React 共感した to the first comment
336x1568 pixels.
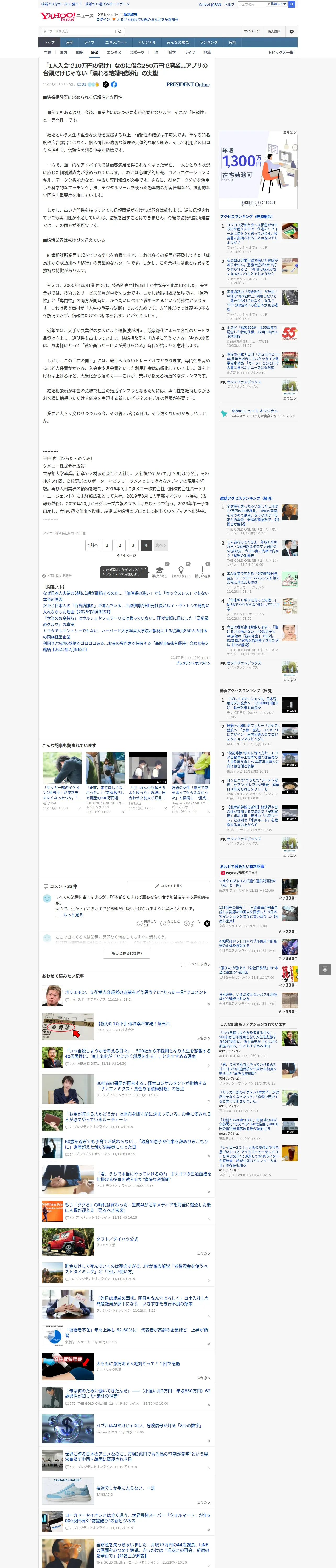[147, 923]
